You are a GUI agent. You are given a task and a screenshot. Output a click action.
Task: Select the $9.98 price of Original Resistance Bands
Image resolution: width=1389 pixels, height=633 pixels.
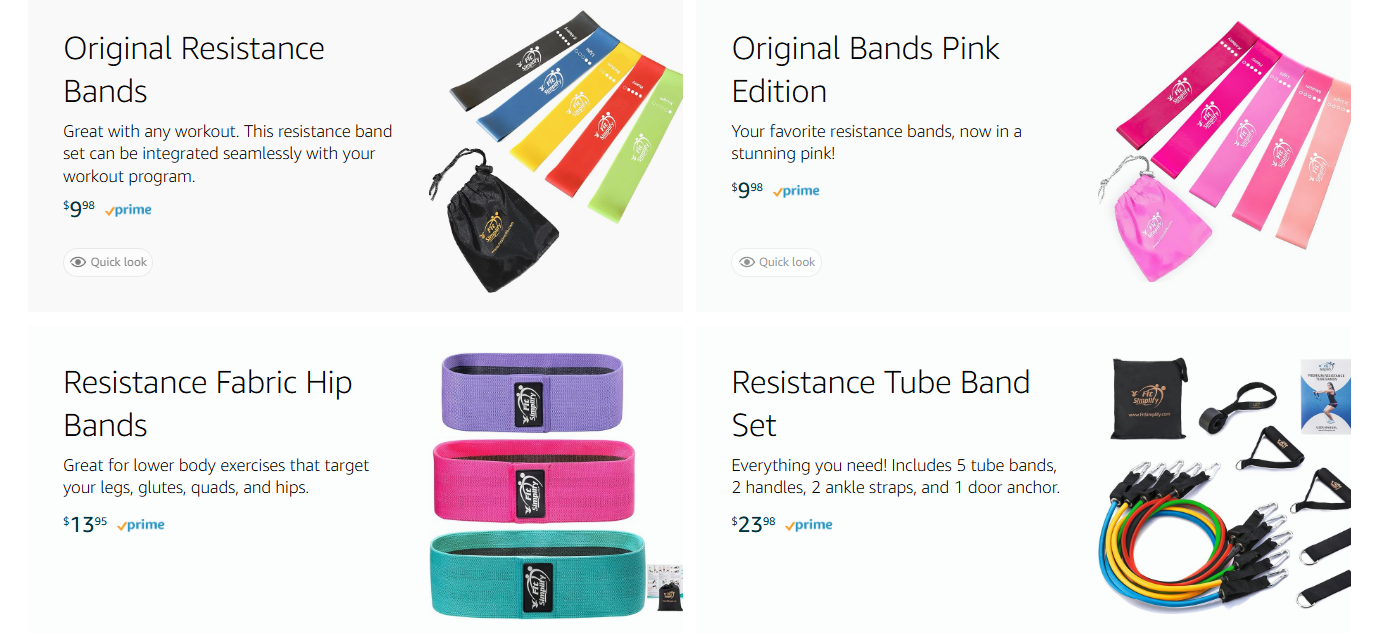[x=79, y=208]
